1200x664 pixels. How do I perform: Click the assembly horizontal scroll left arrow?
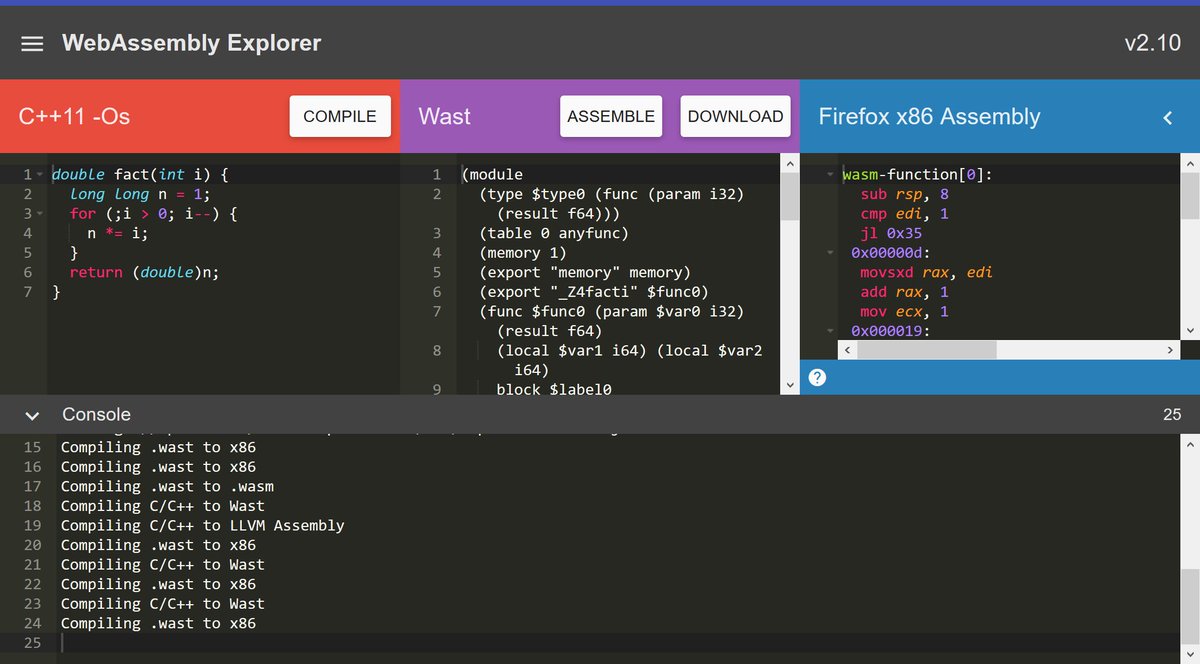[846, 350]
